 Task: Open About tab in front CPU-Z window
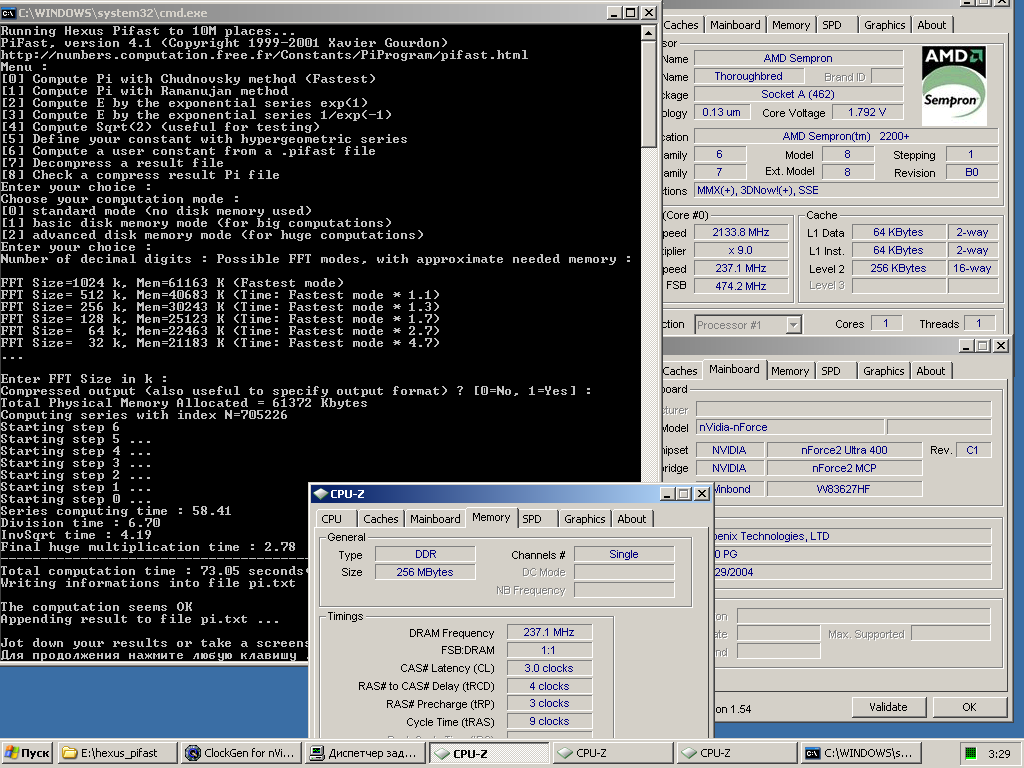pyautogui.click(x=632, y=519)
